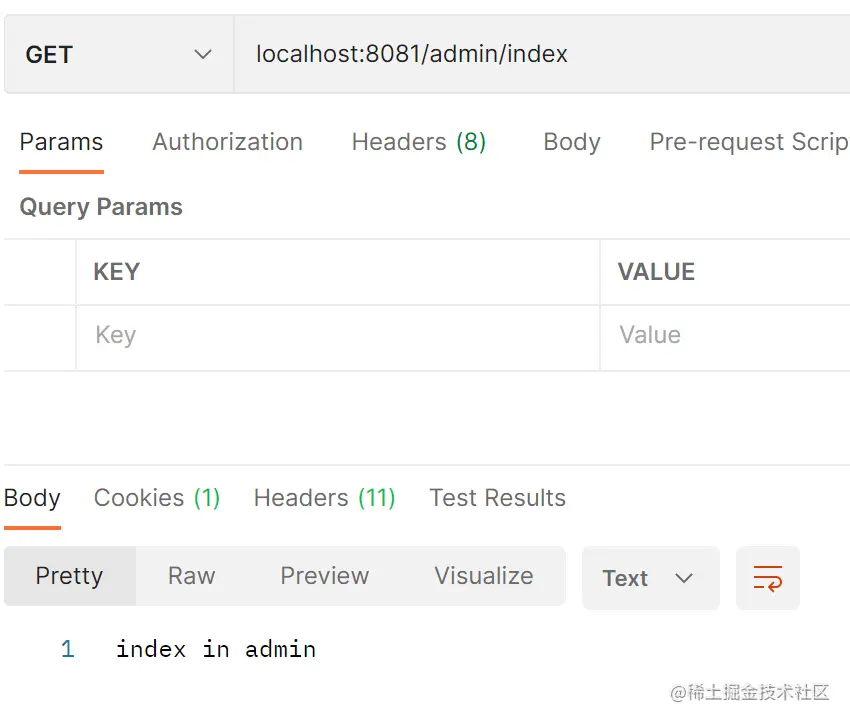Screen dimensions: 850x723
Task: Switch to Raw response view
Action: tap(191, 576)
